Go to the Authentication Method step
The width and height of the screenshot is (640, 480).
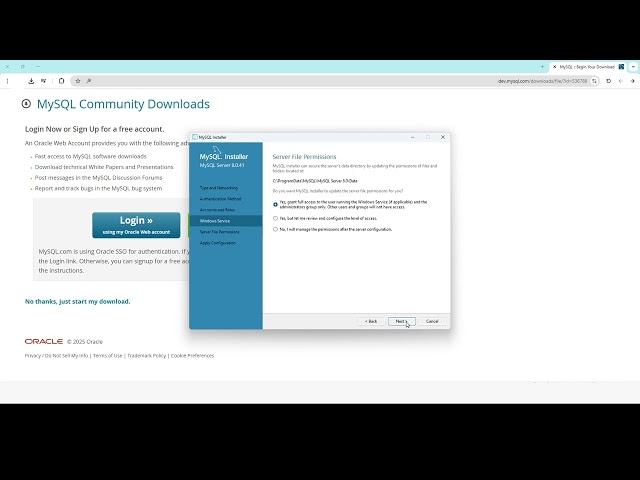[x=220, y=199]
